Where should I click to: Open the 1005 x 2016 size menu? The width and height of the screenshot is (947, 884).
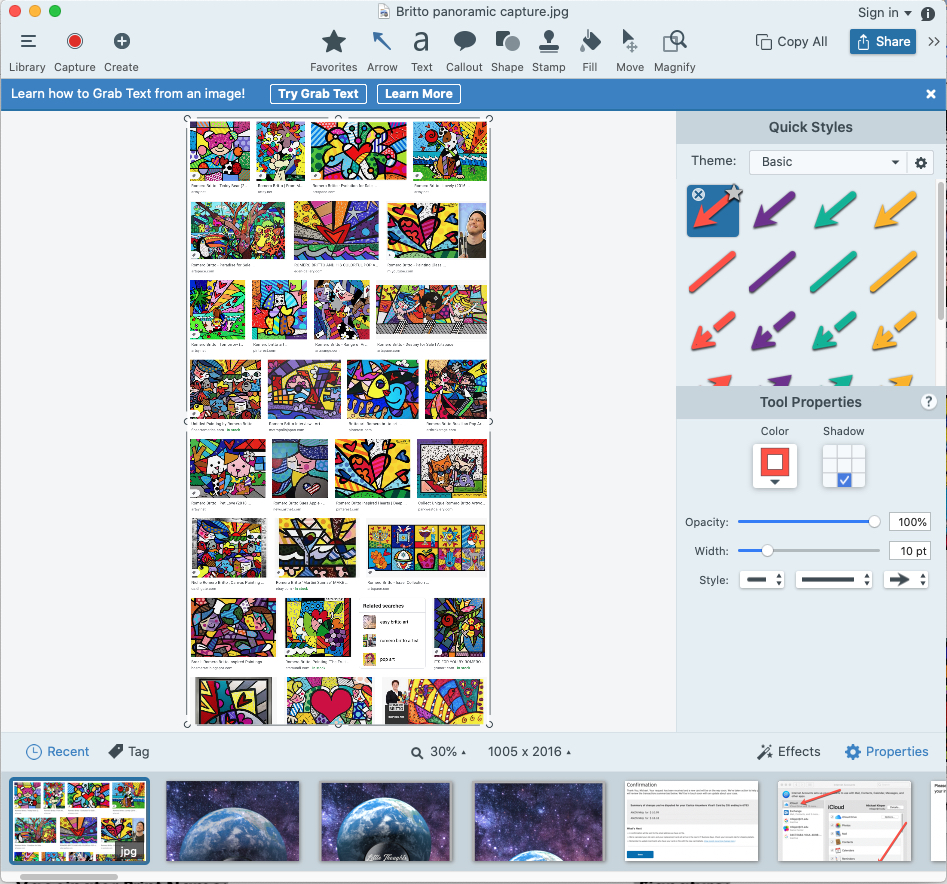tap(529, 752)
